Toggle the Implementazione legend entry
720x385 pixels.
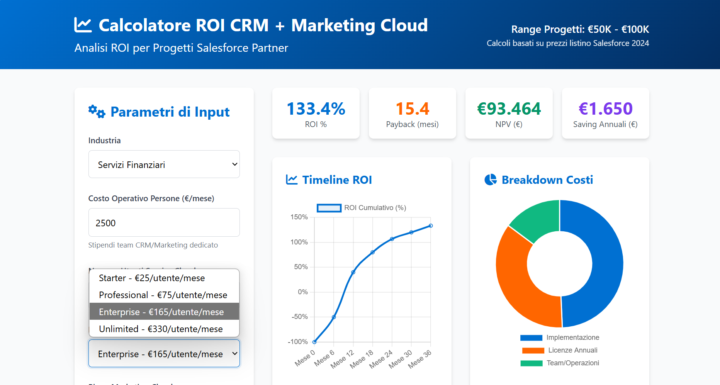[x=559, y=338]
